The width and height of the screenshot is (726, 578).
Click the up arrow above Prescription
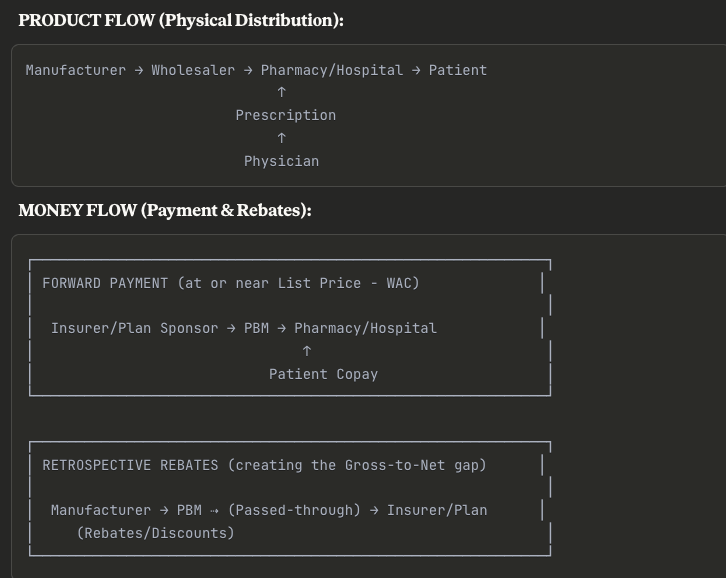click(x=282, y=93)
